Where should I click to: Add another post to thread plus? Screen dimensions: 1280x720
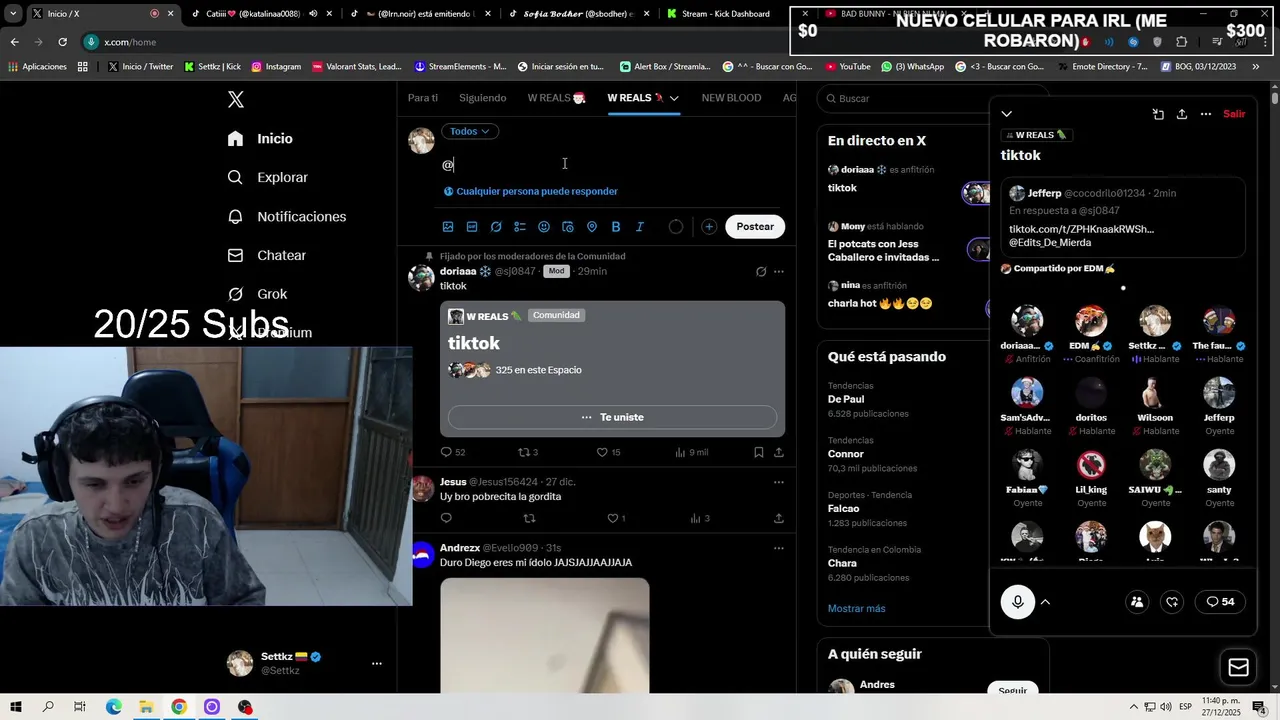pos(709,227)
